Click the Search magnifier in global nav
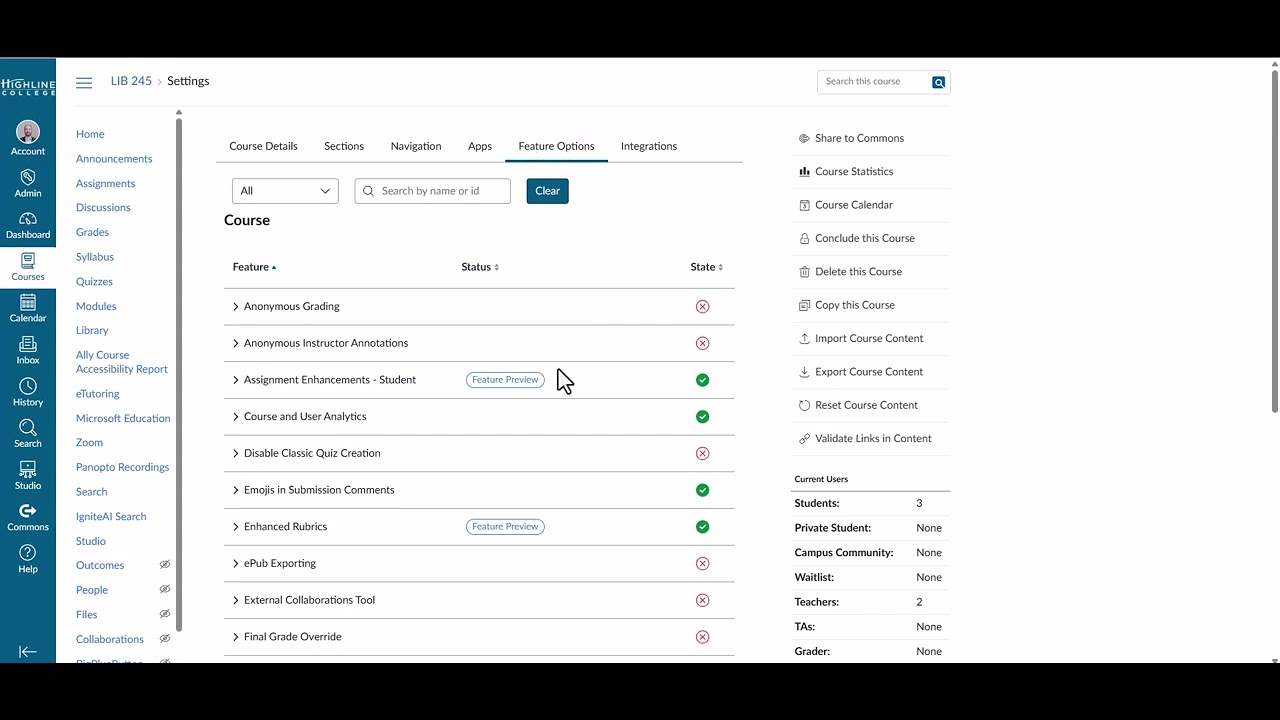The image size is (1280, 720). 28,428
